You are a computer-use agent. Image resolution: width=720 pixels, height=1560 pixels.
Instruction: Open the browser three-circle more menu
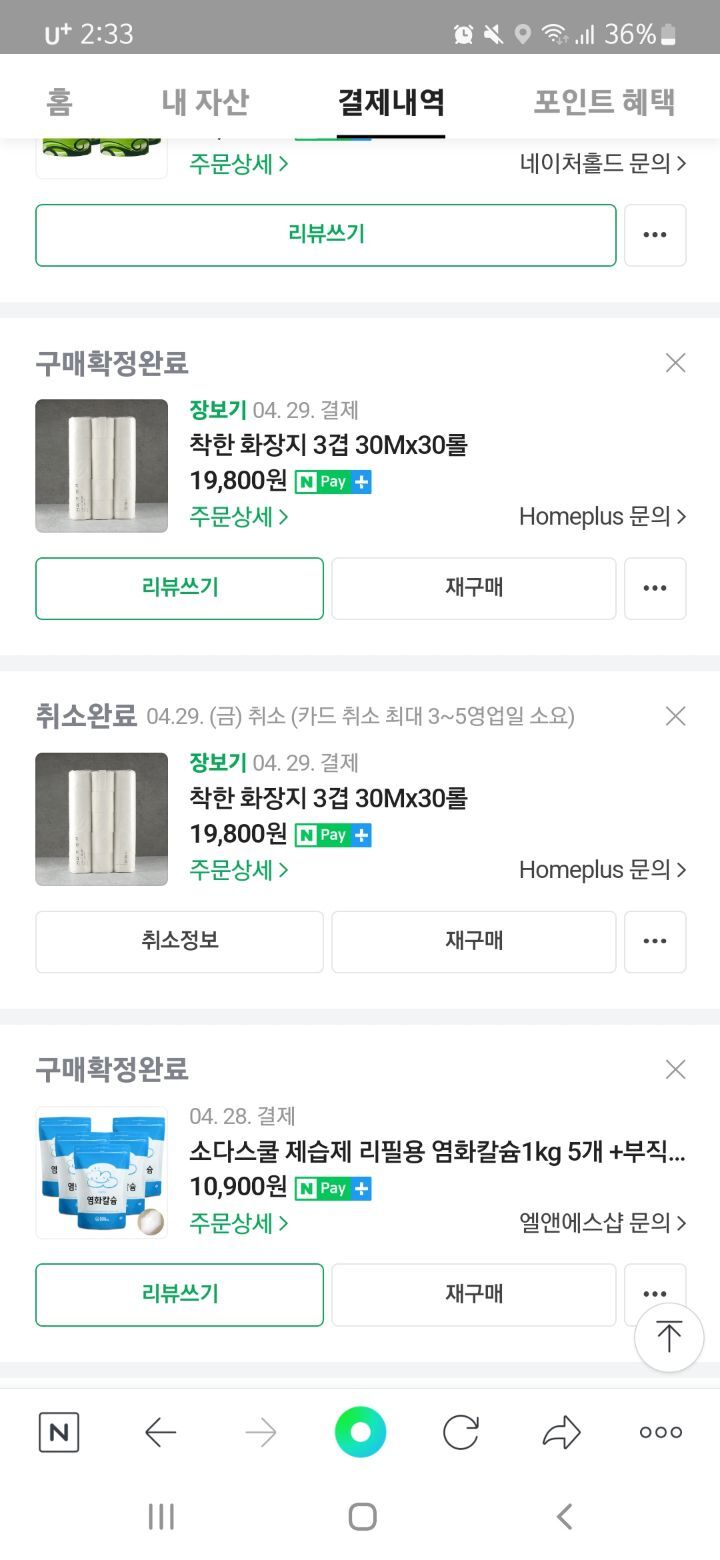(x=660, y=1433)
